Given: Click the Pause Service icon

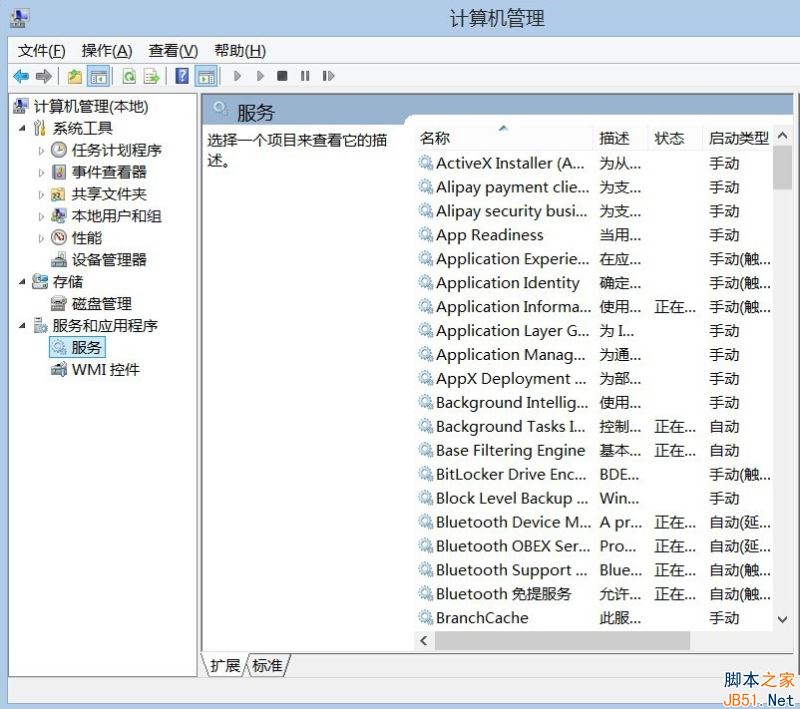Looking at the screenshot, I should tap(305, 76).
